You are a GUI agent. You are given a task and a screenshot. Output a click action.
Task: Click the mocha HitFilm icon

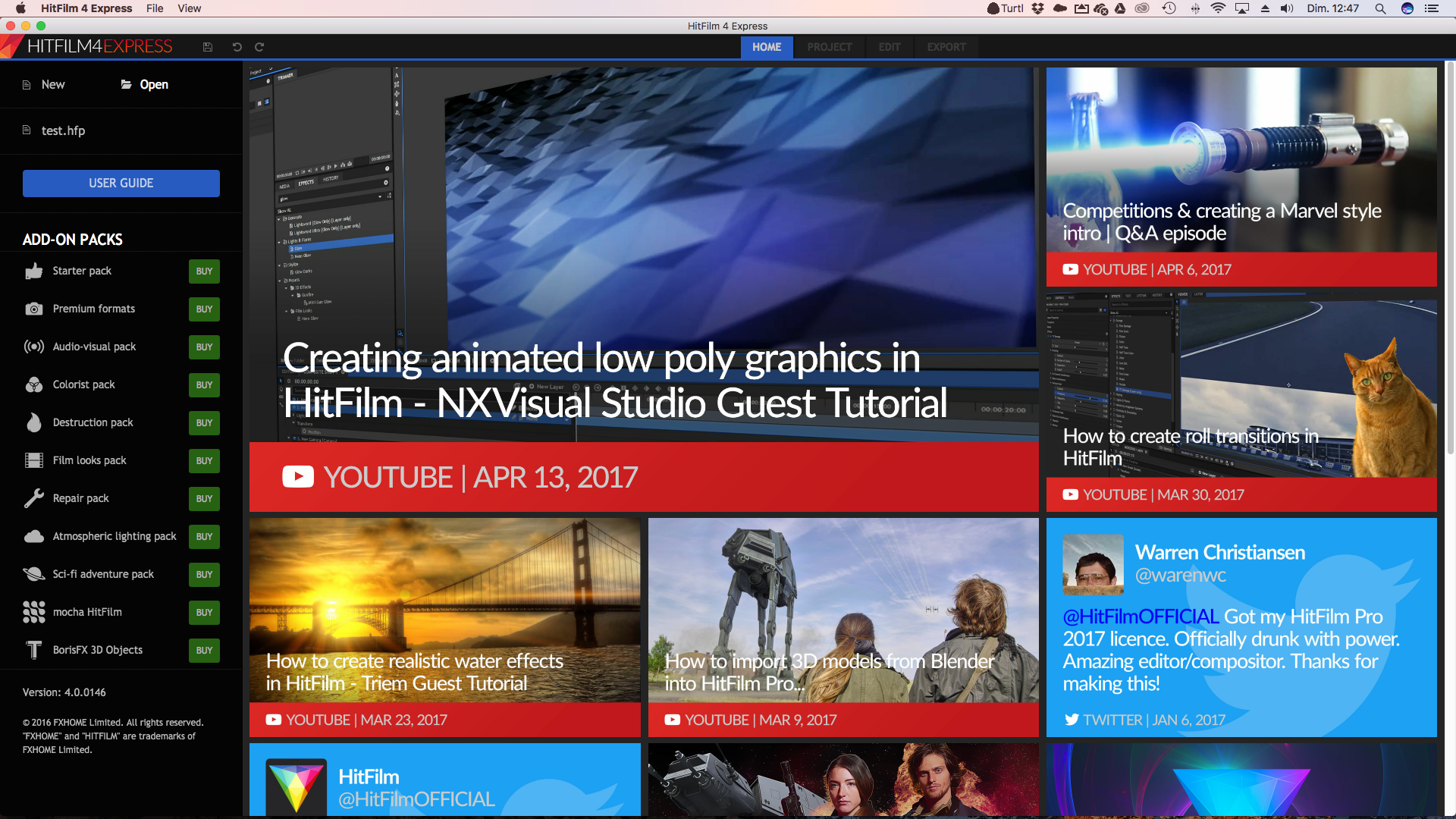pos(34,612)
